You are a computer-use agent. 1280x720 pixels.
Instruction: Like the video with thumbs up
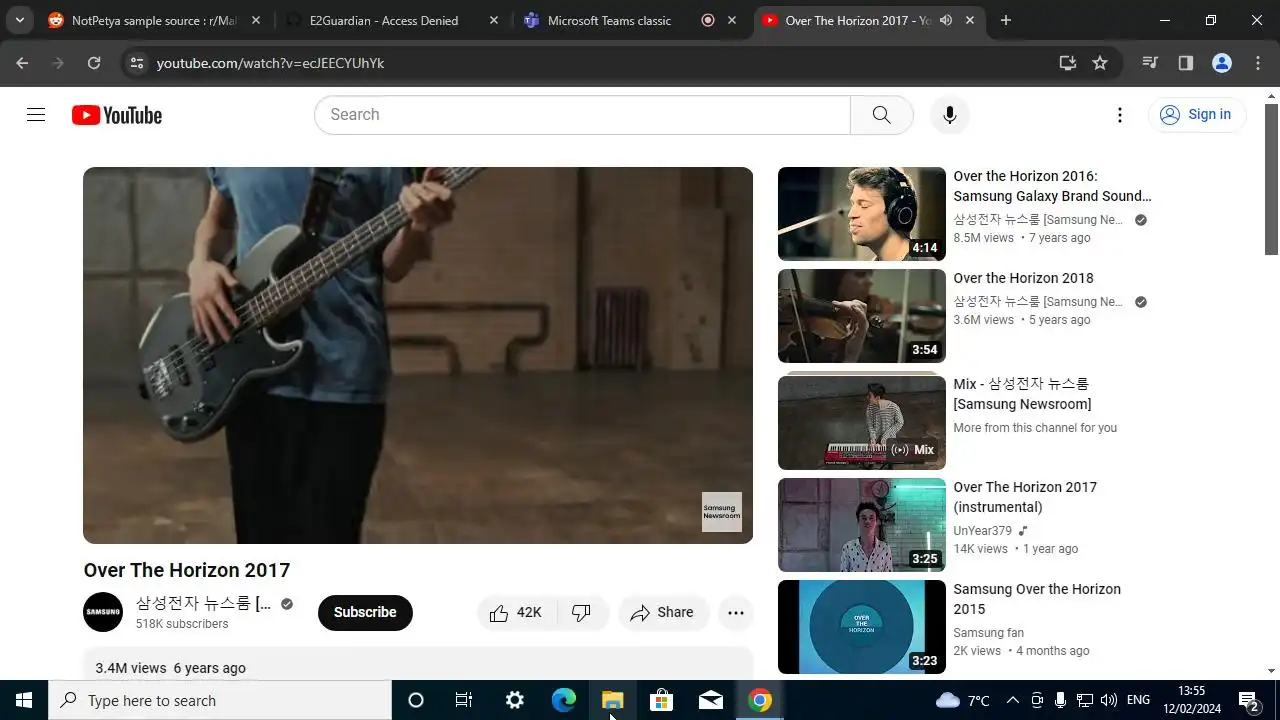pos(516,613)
